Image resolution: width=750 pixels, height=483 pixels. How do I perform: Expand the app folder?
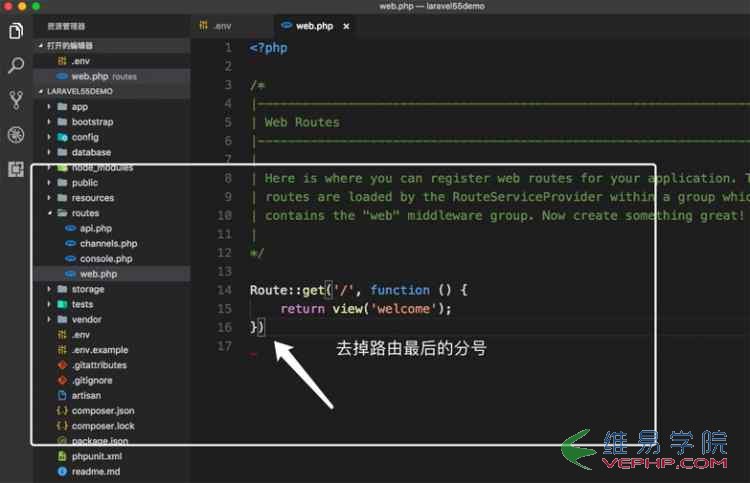49,107
